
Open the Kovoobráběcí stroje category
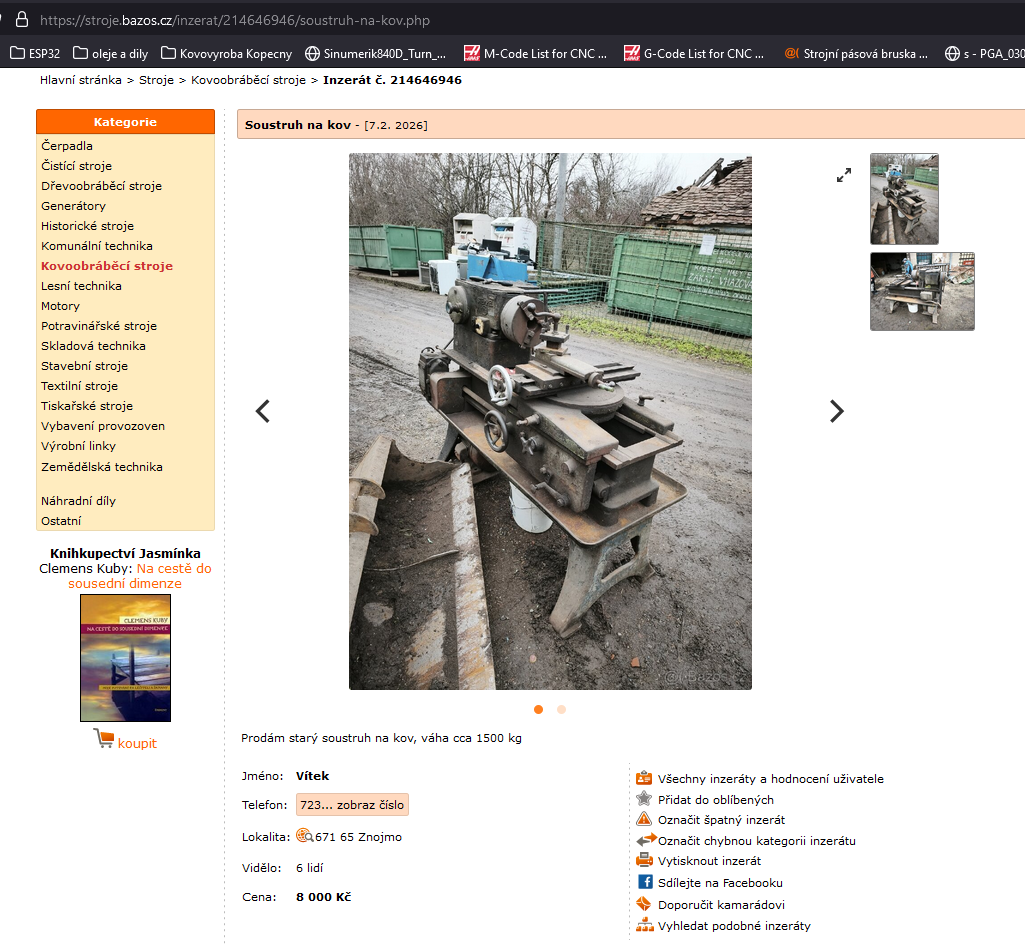107,266
